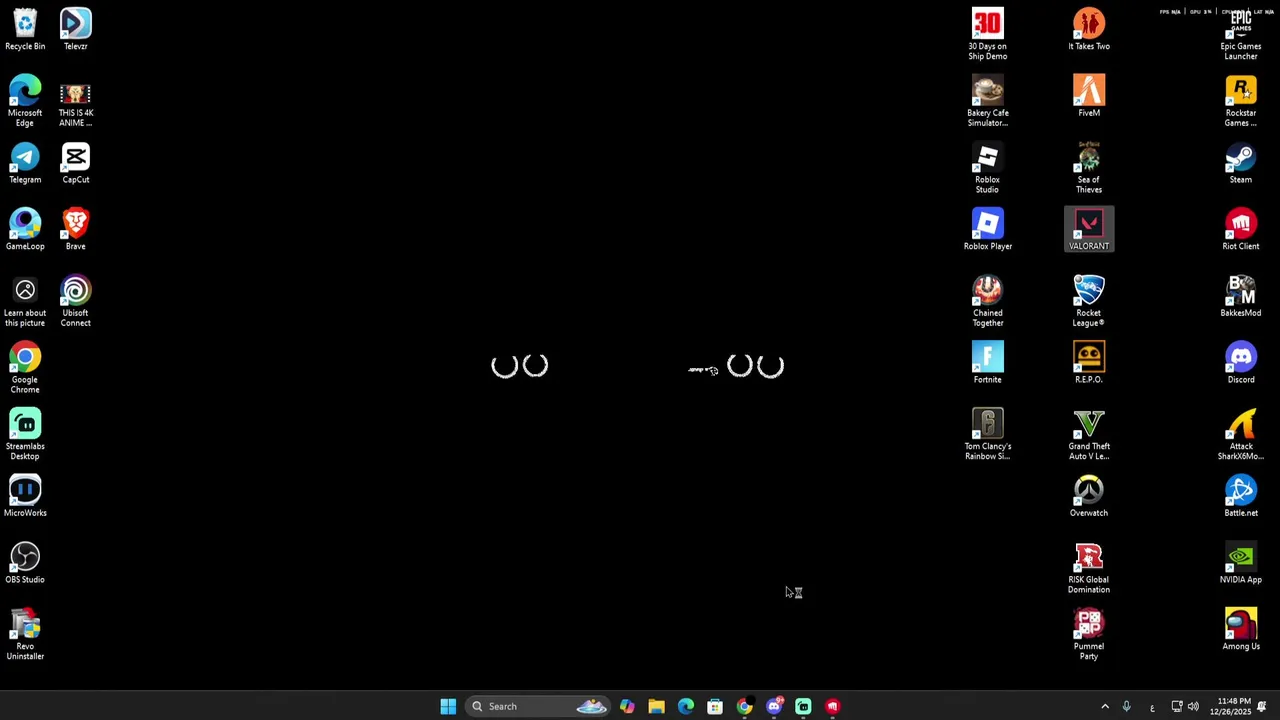Select the NVIDIA App desktop icon
1280x720 pixels.
(x=1241, y=563)
